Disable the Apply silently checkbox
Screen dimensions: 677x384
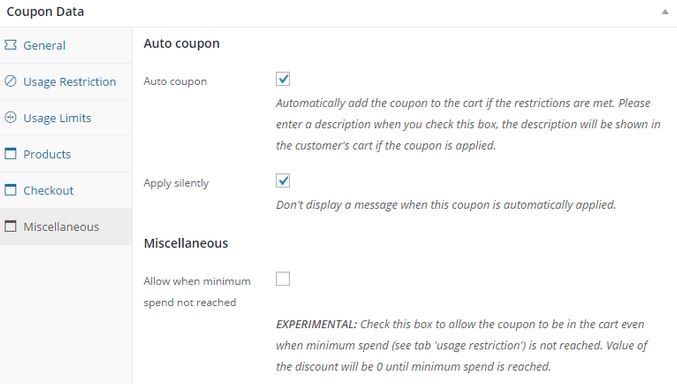(283, 181)
